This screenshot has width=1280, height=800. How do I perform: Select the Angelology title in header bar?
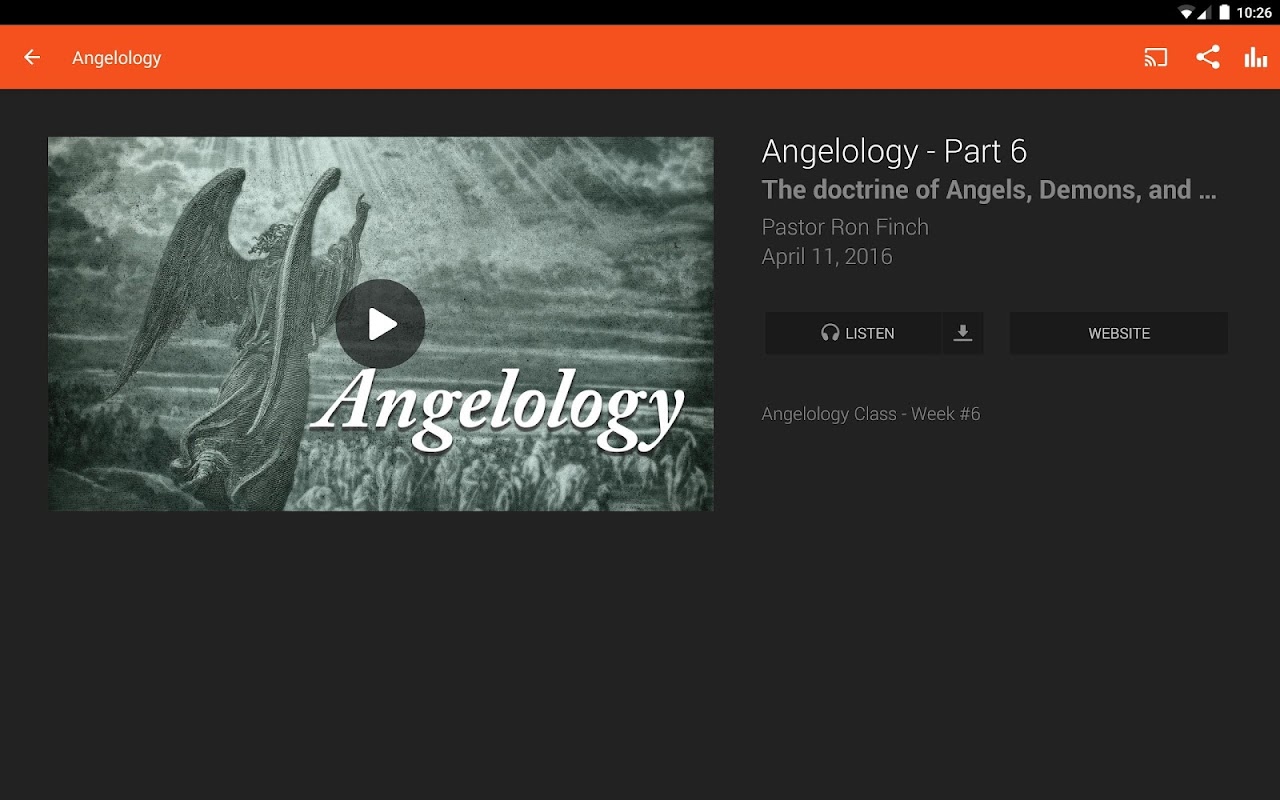coord(116,58)
